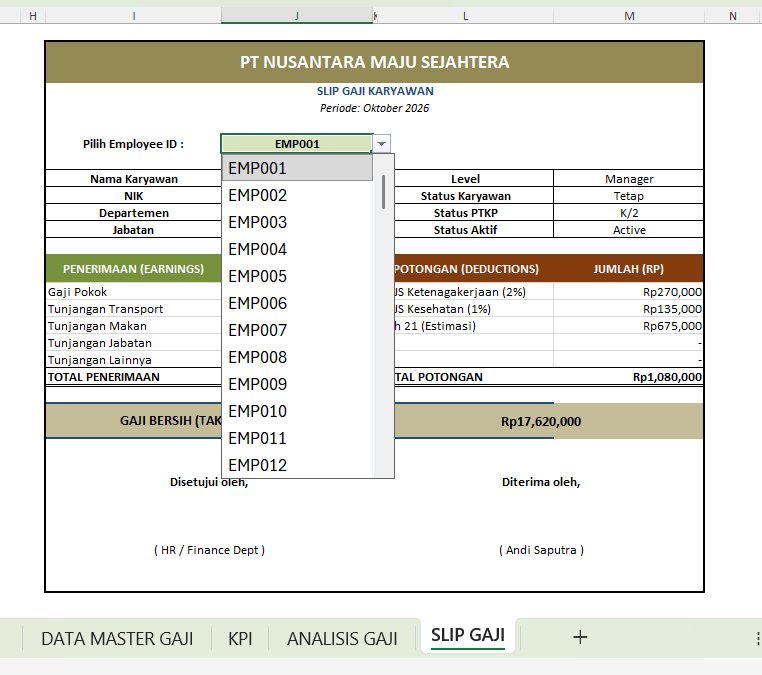
Task: Select EMP002 from the dropdown list
Action: coord(297,195)
